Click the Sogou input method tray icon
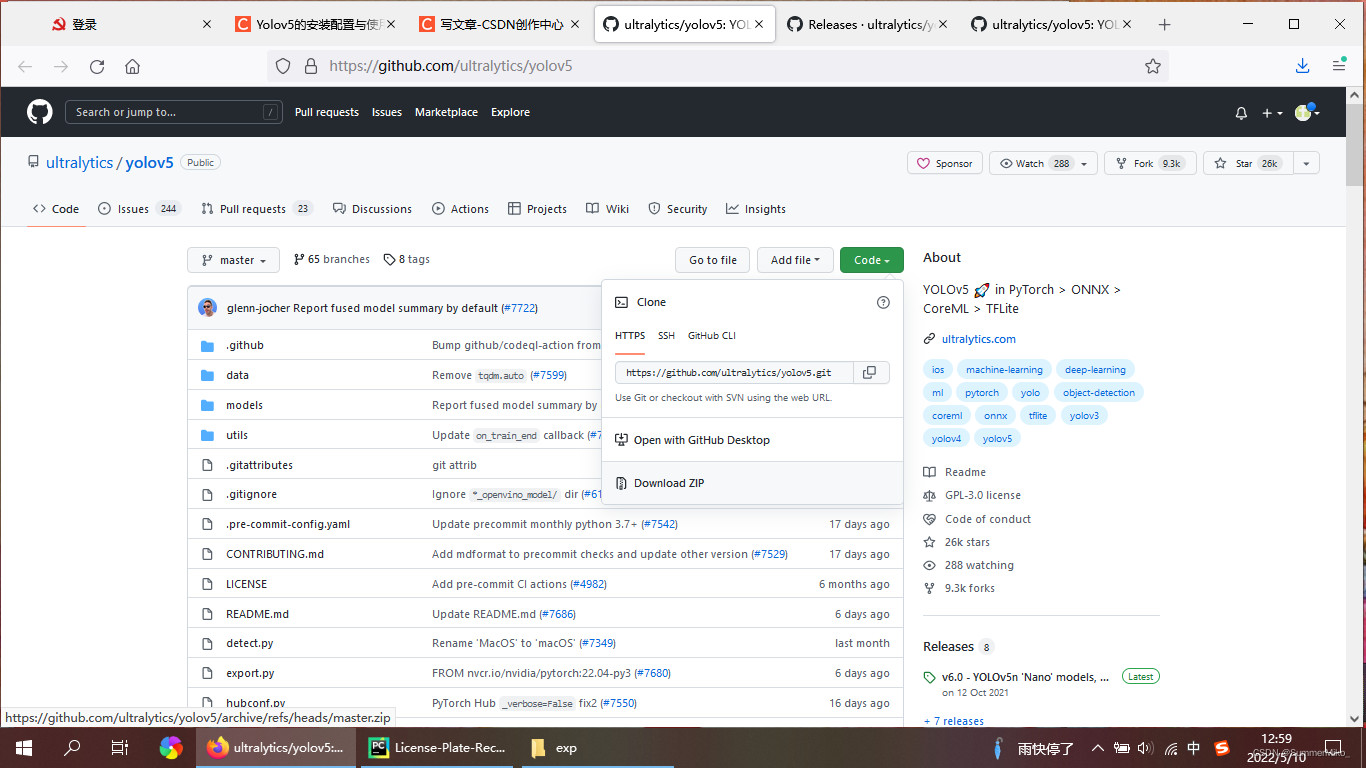Screen dimensions: 1366x768 point(1222,747)
